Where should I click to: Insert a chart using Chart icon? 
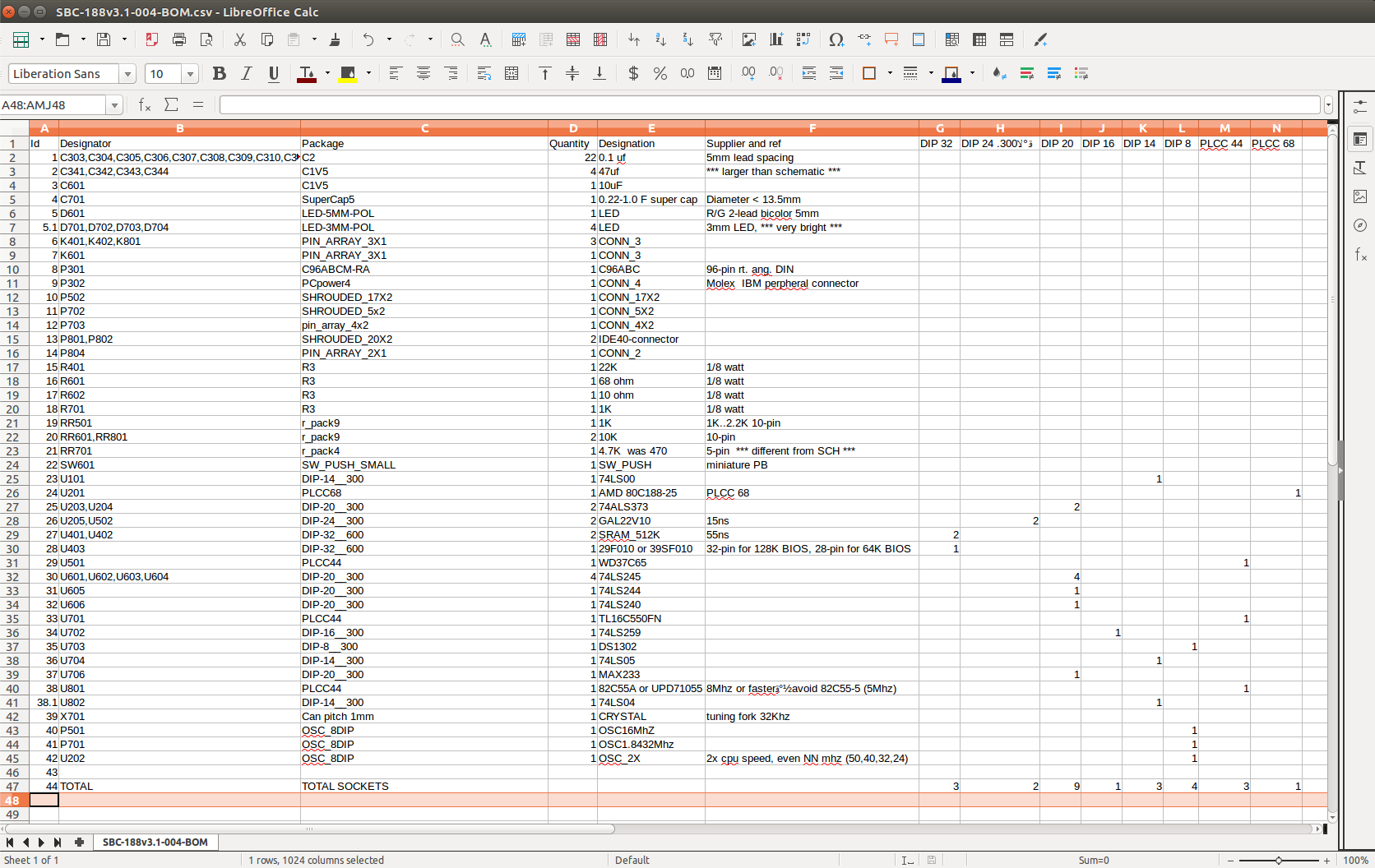[x=775, y=39]
